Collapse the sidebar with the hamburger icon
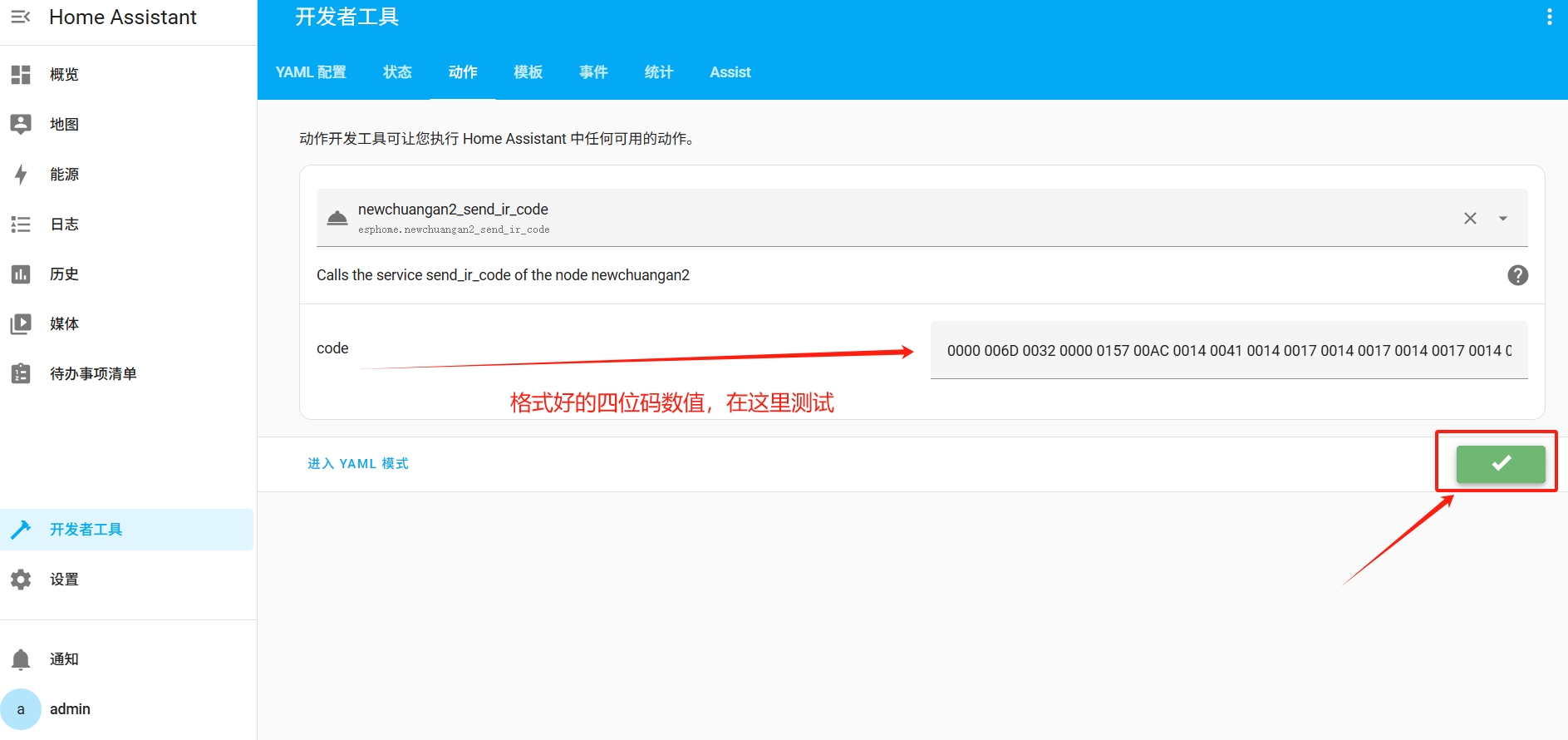 click(21, 17)
